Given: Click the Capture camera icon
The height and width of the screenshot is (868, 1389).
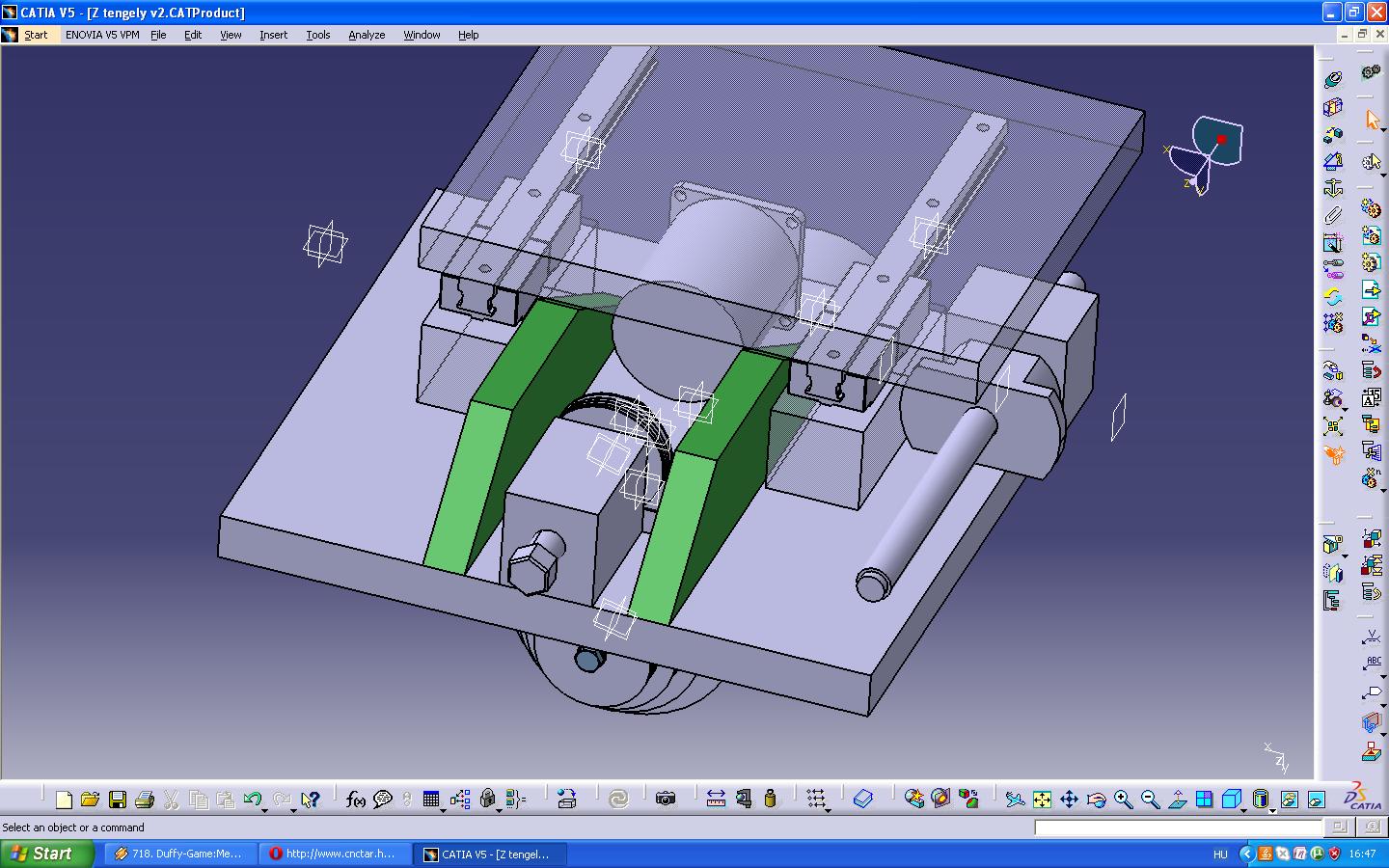Looking at the screenshot, I should coord(666,799).
